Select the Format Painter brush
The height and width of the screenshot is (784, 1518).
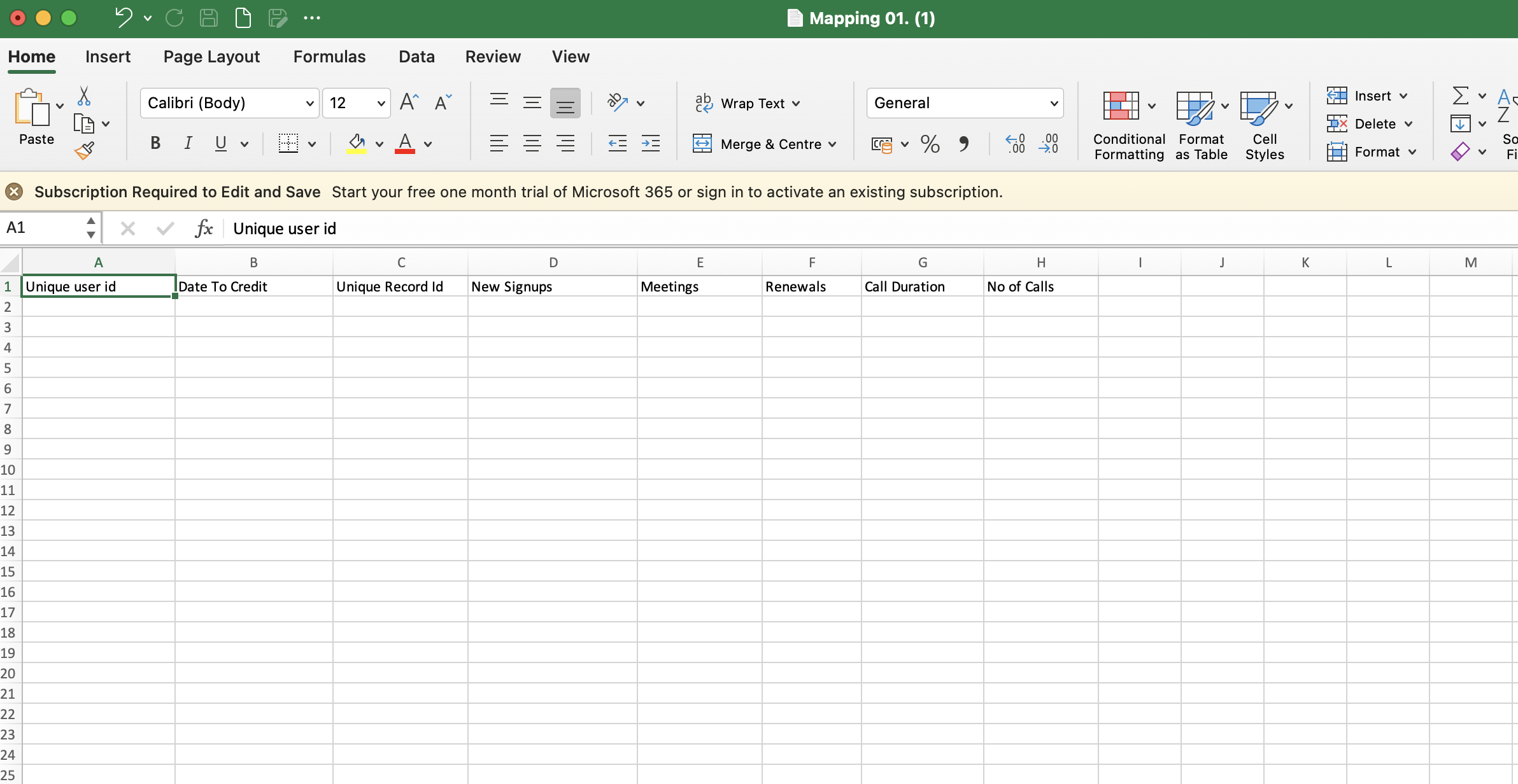[x=84, y=151]
